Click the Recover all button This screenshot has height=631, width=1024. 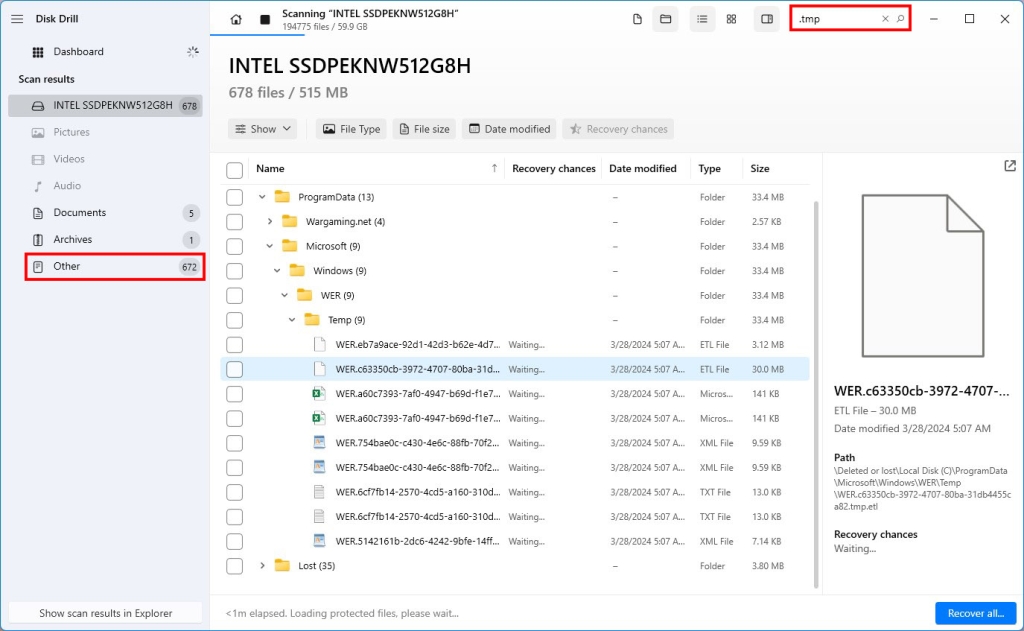tap(975, 613)
